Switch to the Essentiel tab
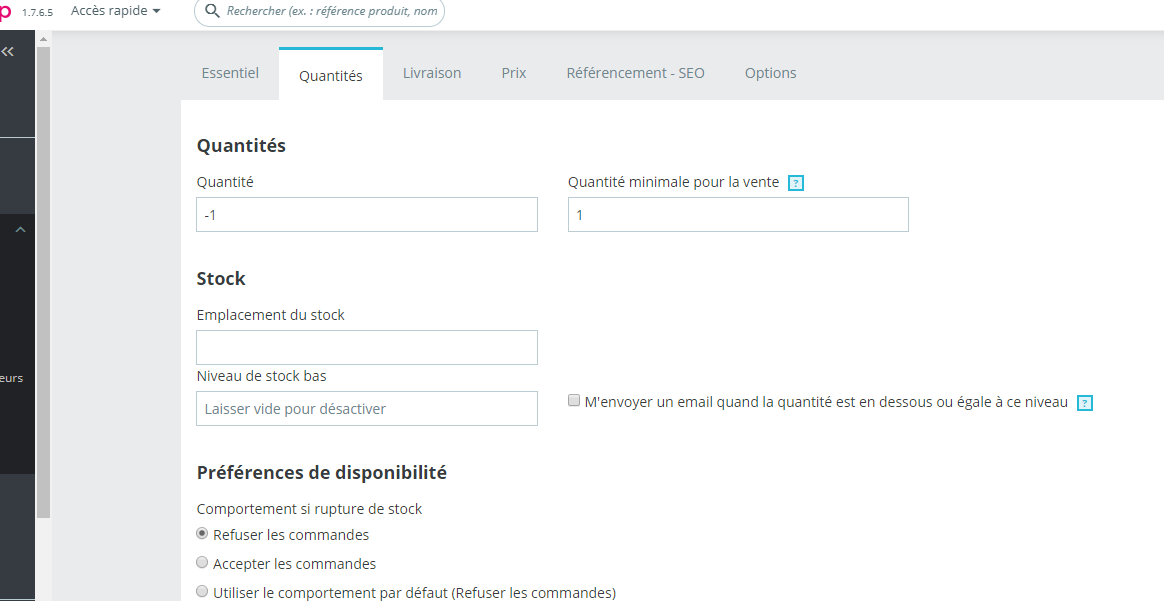The width and height of the screenshot is (1164, 601). click(230, 73)
